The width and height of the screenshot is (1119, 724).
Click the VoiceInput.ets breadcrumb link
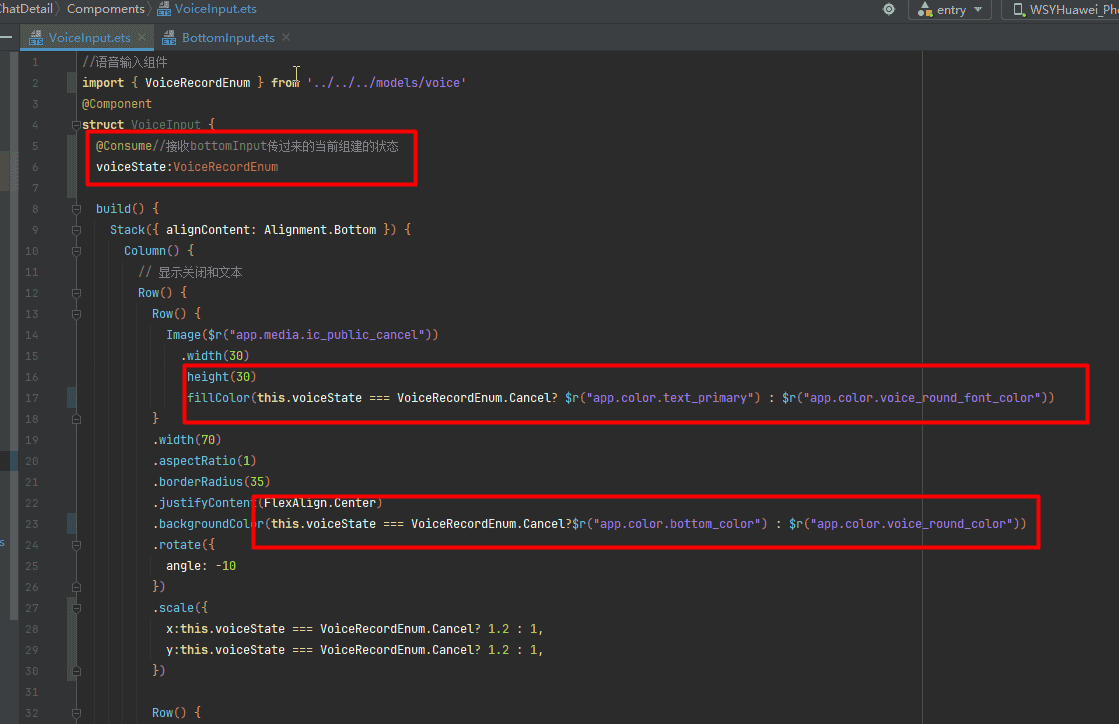click(x=215, y=9)
